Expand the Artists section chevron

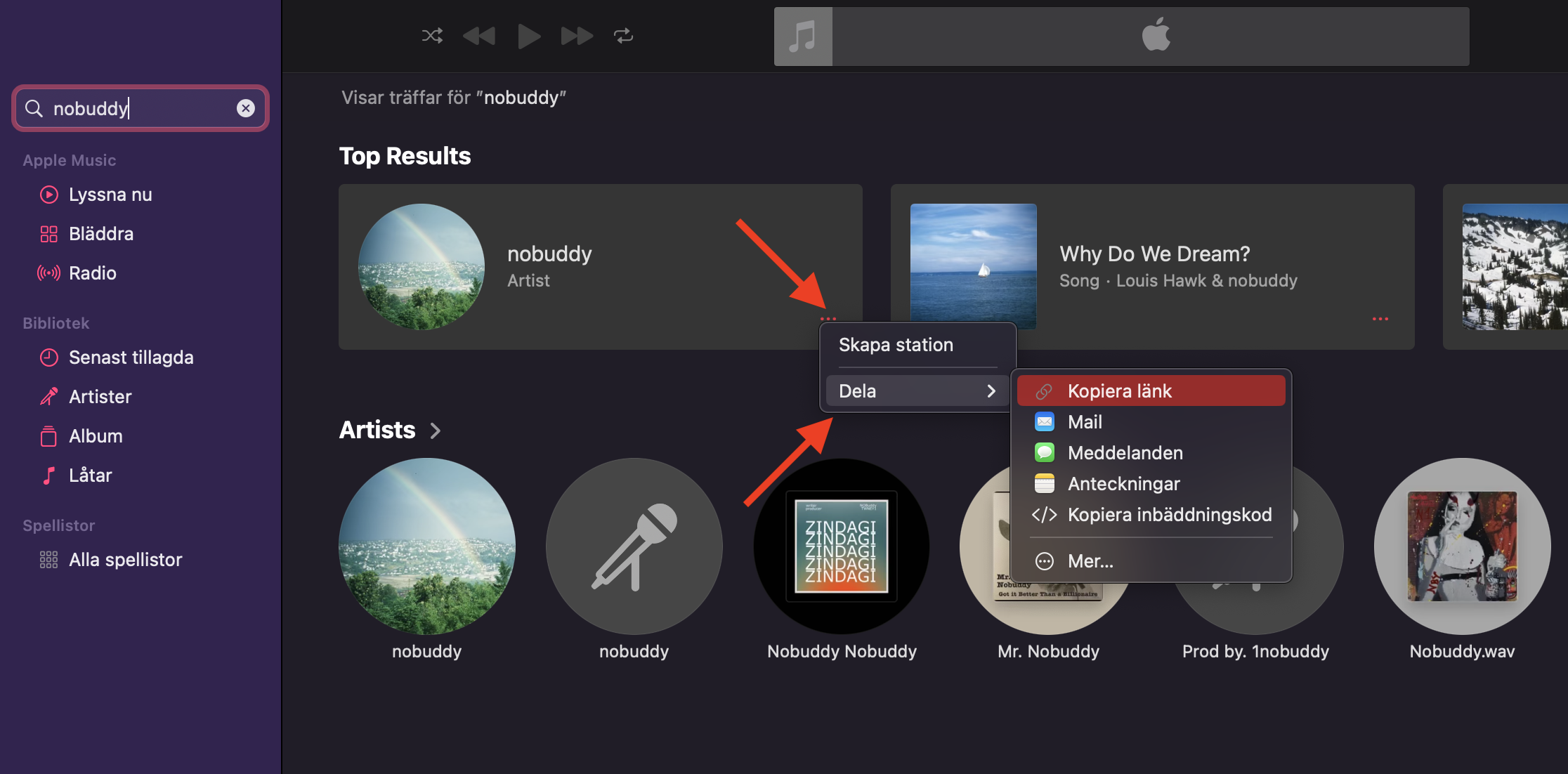pyautogui.click(x=435, y=431)
